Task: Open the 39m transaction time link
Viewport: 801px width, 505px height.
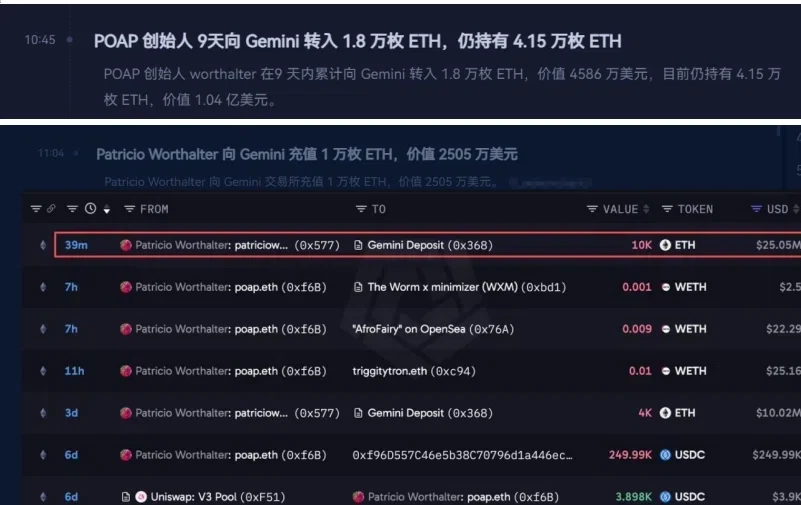Action: click(76, 245)
